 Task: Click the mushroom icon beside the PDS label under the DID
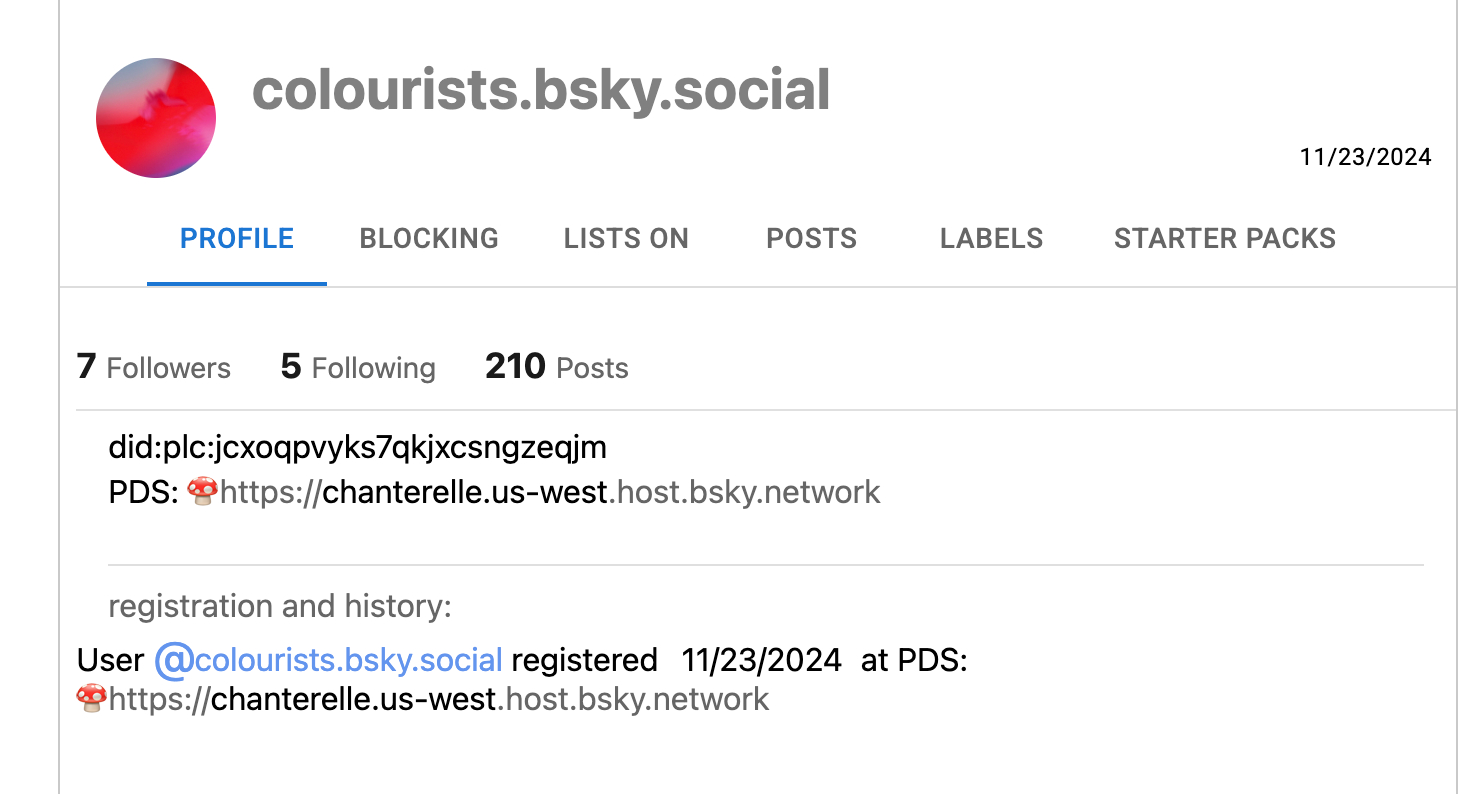203,490
